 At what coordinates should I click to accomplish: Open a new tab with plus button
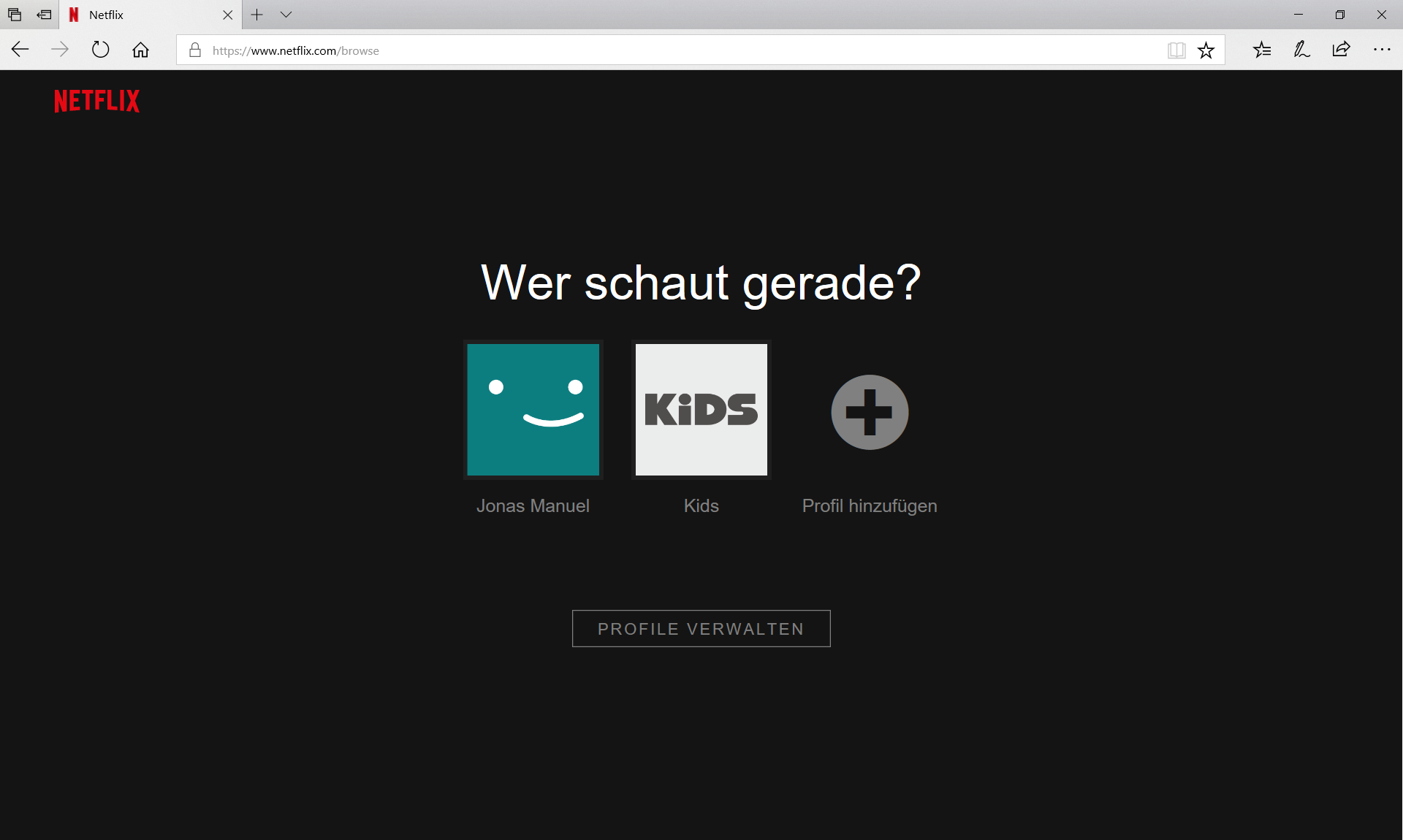(257, 15)
